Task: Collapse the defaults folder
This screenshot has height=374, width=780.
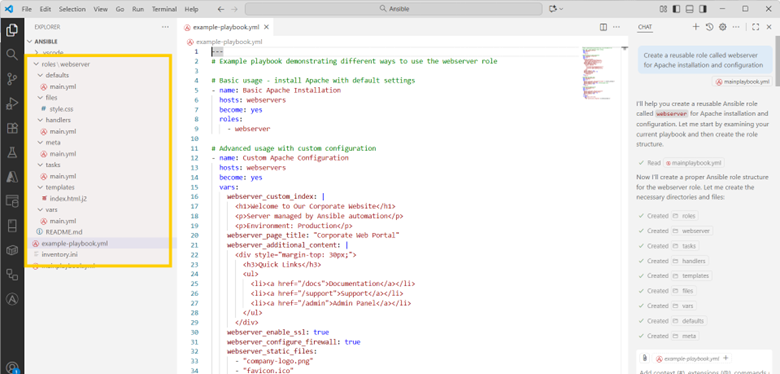Action: pos(41,76)
